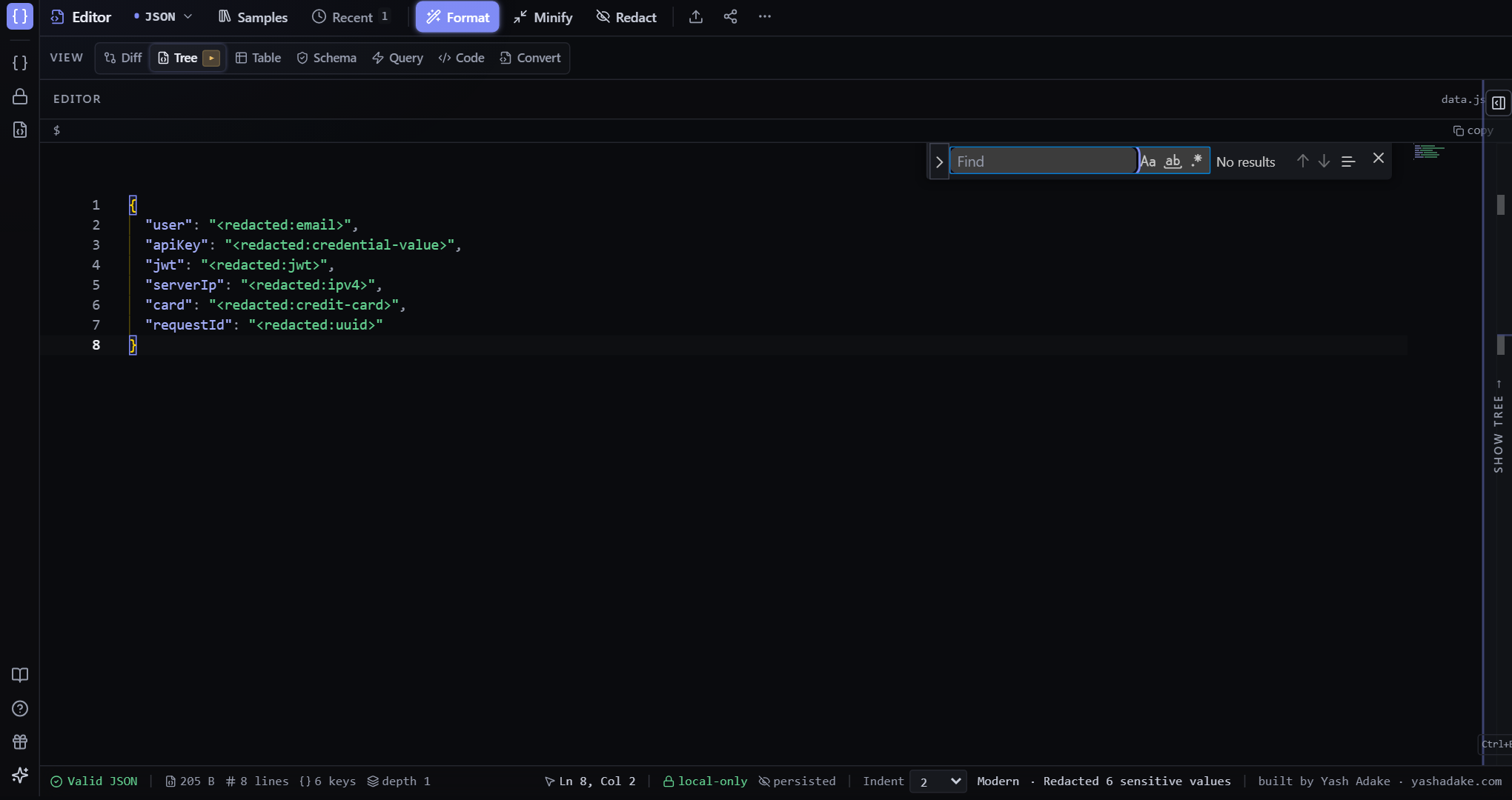Click the "<redacted:credit-card>" value
The height and width of the screenshot is (800, 1512).
click(x=304, y=304)
